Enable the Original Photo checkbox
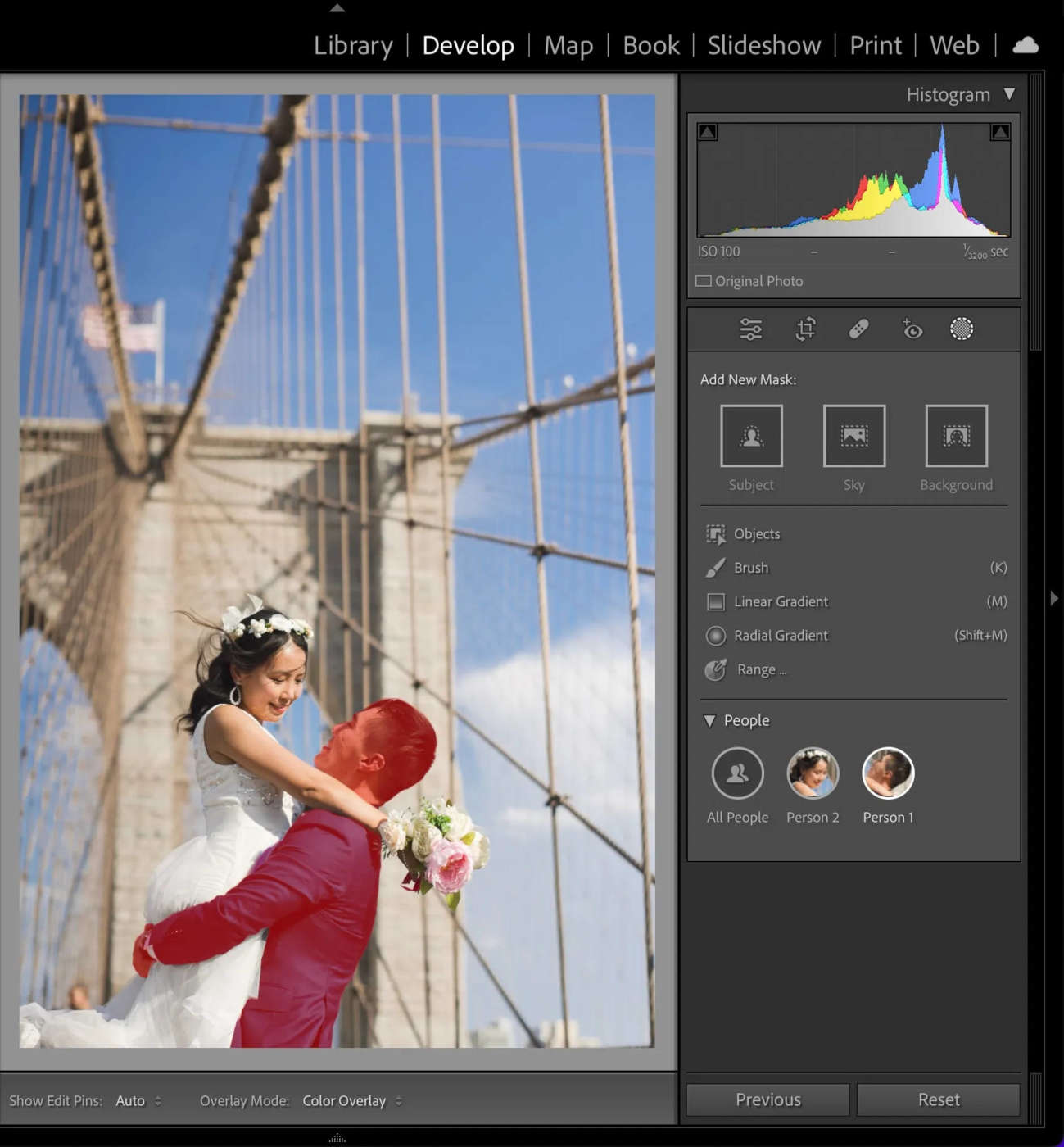The width and height of the screenshot is (1064, 1147). coord(704,280)
